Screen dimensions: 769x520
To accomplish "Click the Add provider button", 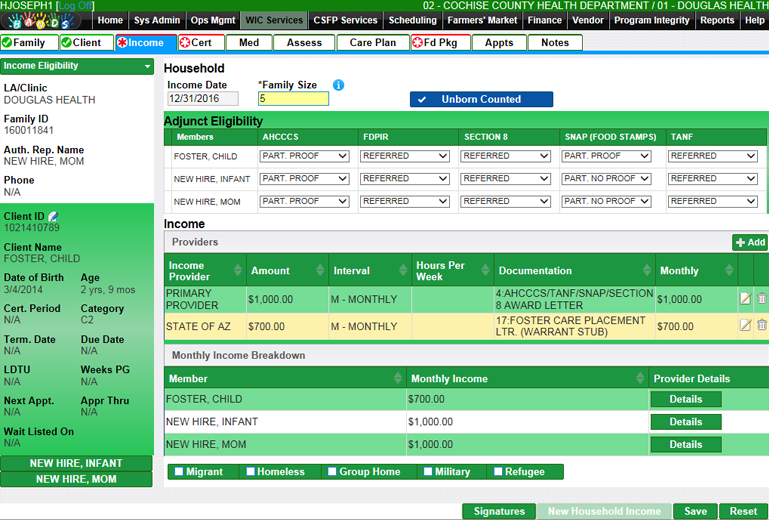I will 749,242.
